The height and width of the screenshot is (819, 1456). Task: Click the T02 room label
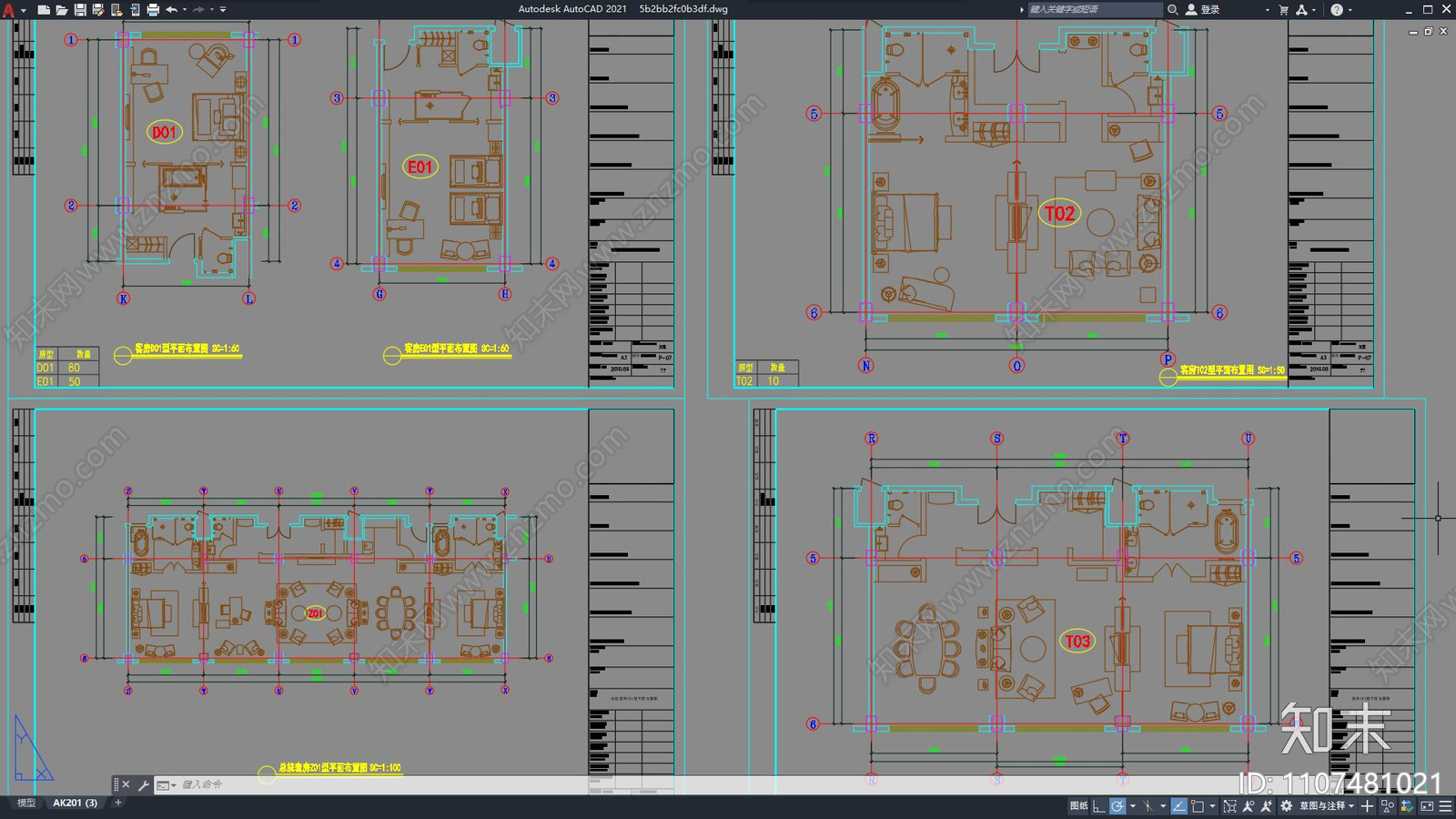pos(1059,213)
